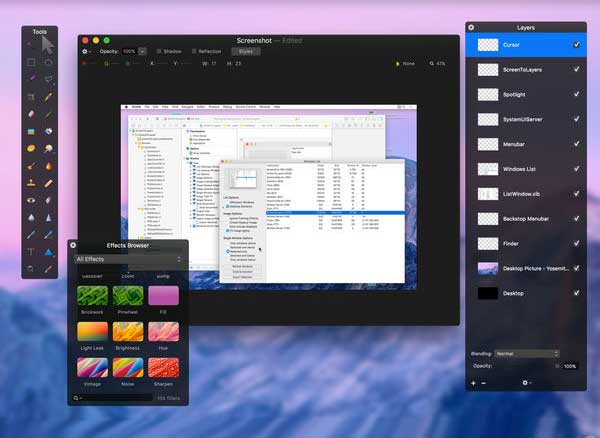Select the Paint Bucket tool
The image size is (600, 438).
48,131
